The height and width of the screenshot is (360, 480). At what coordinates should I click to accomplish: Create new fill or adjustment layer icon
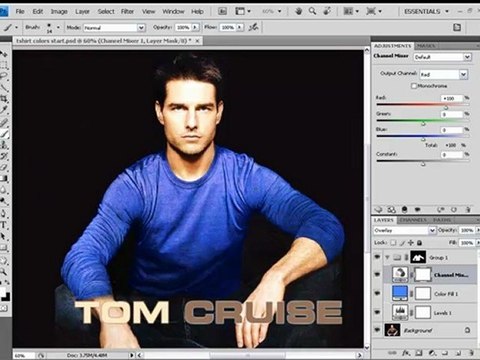pos(432,353)
